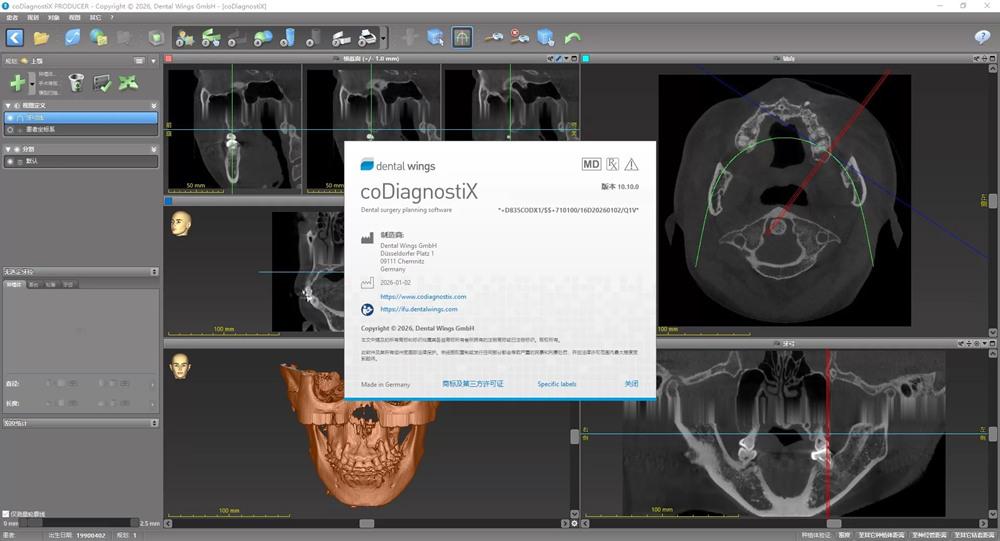Image resolution: width=1000 pixels, height=541 pixels.
Task: Click double chevron on 分割 header
Action: [x=154, y=149]
